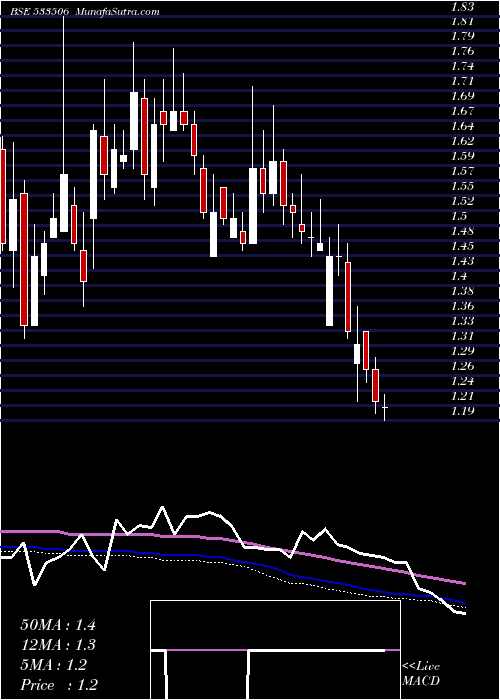Select the 1.69 price axis label
This screenshot has height=700, width=500.
click(x=462, y=96)
